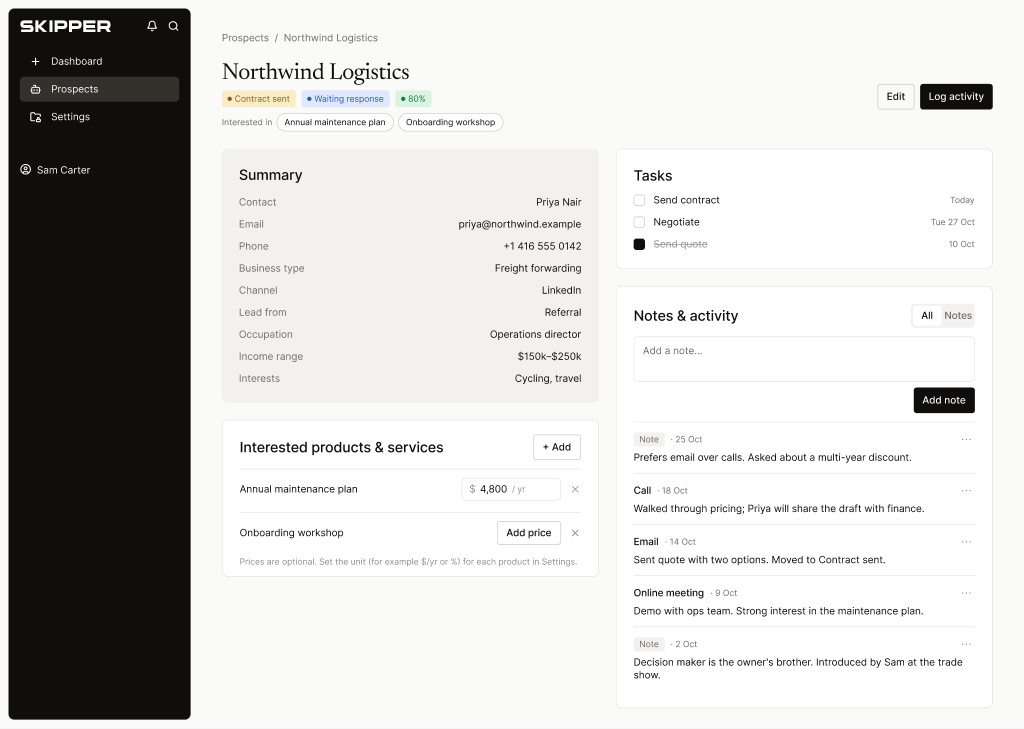This screenshot has width=1024, height=729.
Task: Open Prospects in sidebar
Action: 99,89
